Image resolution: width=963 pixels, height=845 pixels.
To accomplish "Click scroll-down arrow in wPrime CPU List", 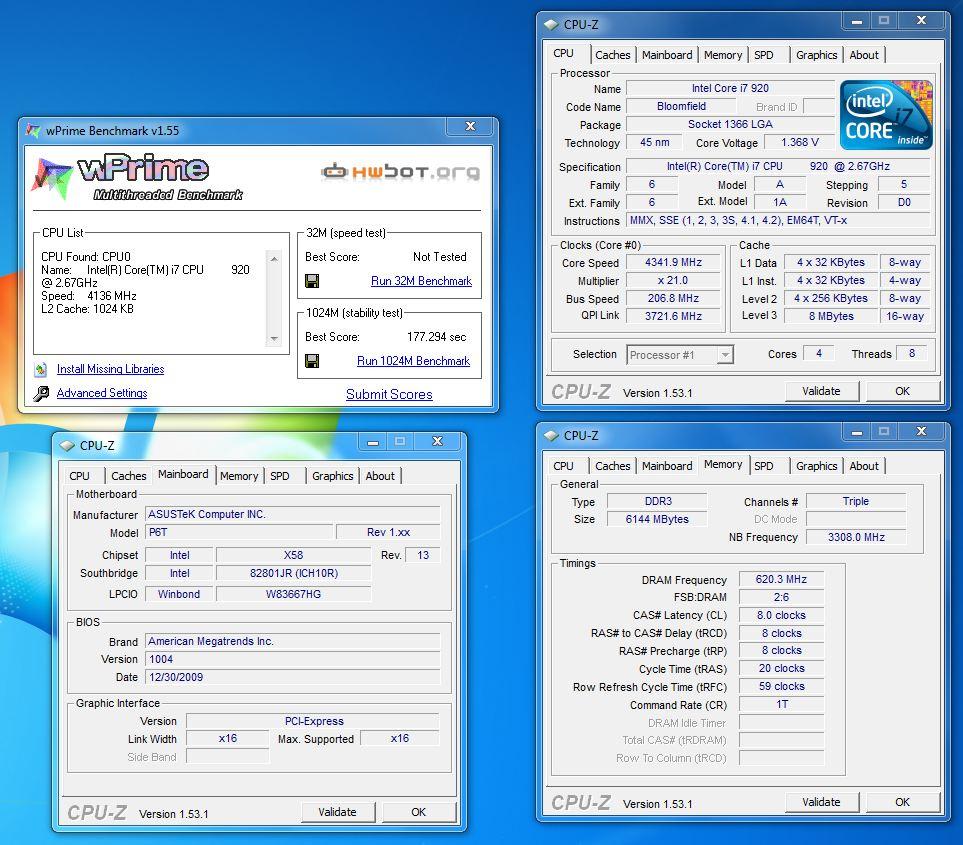I will tap(274, 338).
